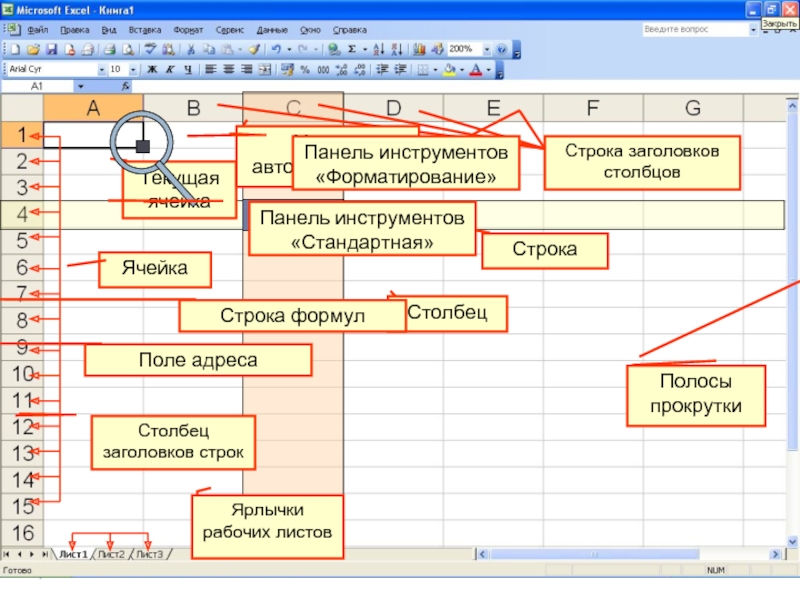800x600 pixels.
Task: Click the AutoSum sigma icon
Action: (351, 49)
